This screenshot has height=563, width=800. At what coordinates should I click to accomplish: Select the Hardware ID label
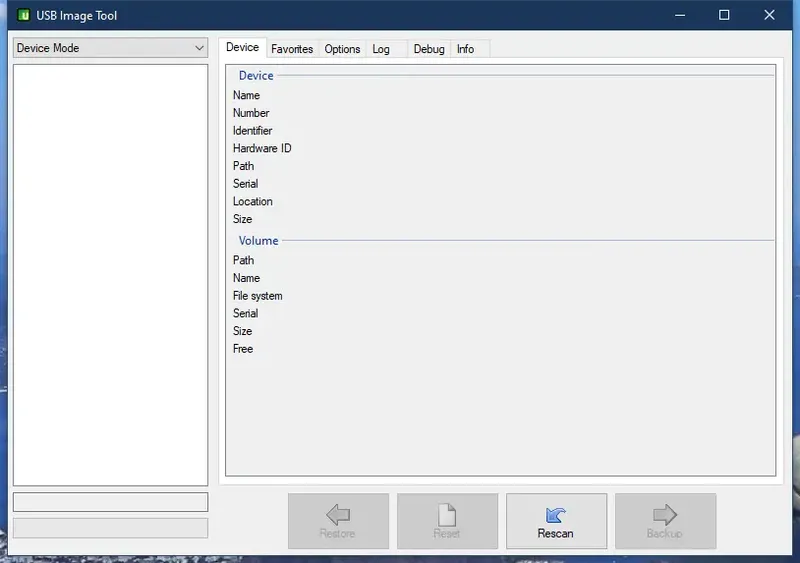pos(262,148)
